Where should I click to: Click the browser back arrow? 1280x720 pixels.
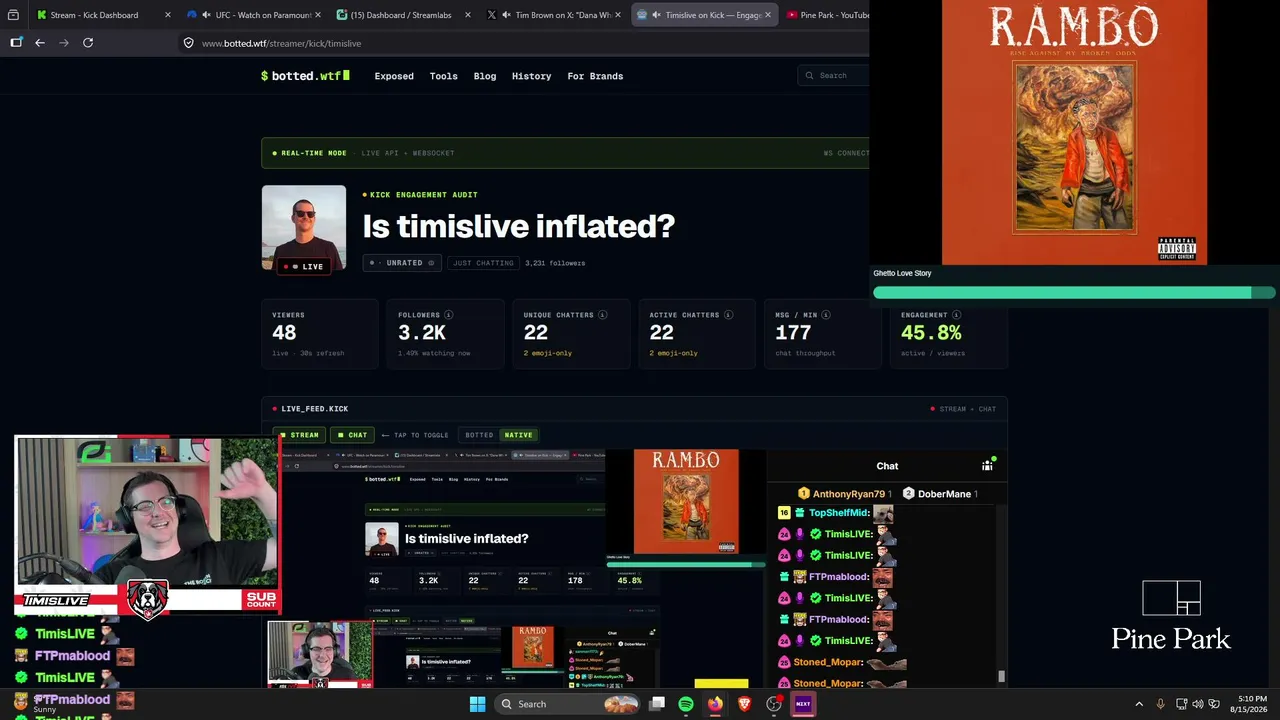[x=40, y=43]
